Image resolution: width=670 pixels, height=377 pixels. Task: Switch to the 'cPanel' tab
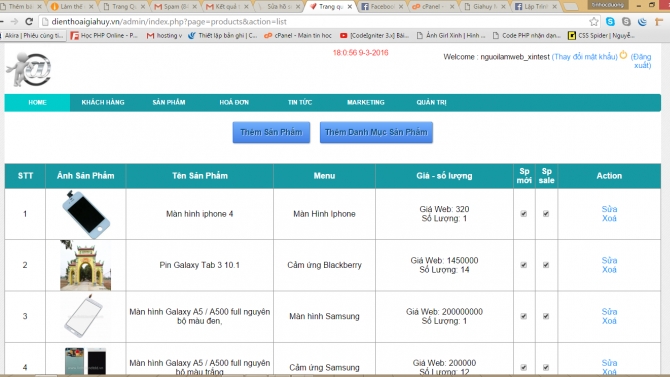tap(433, 6)
